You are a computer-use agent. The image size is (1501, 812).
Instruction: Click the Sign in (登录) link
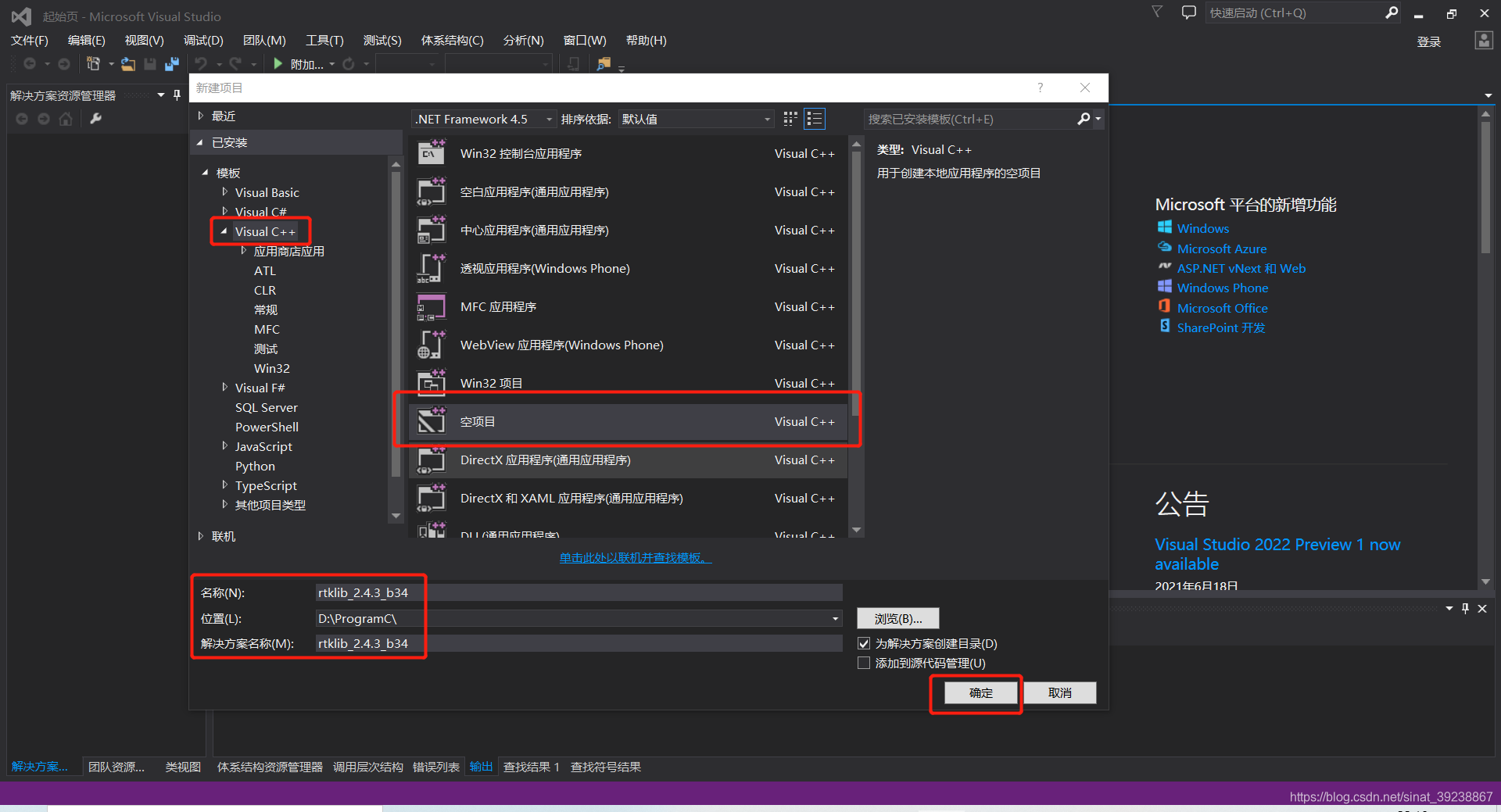point(1428,41)
